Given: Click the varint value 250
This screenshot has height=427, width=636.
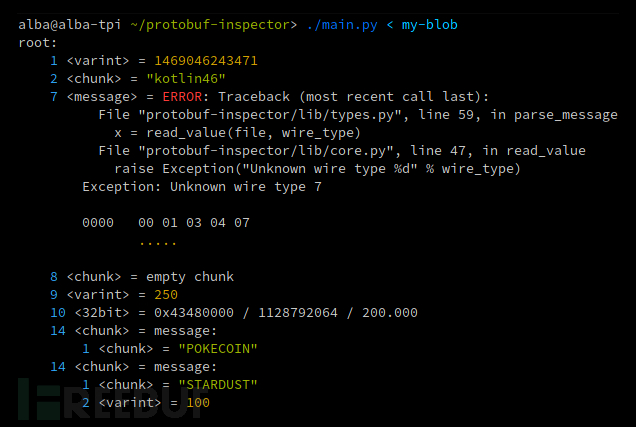Looking at the screenshot, I should click(166, 295).
